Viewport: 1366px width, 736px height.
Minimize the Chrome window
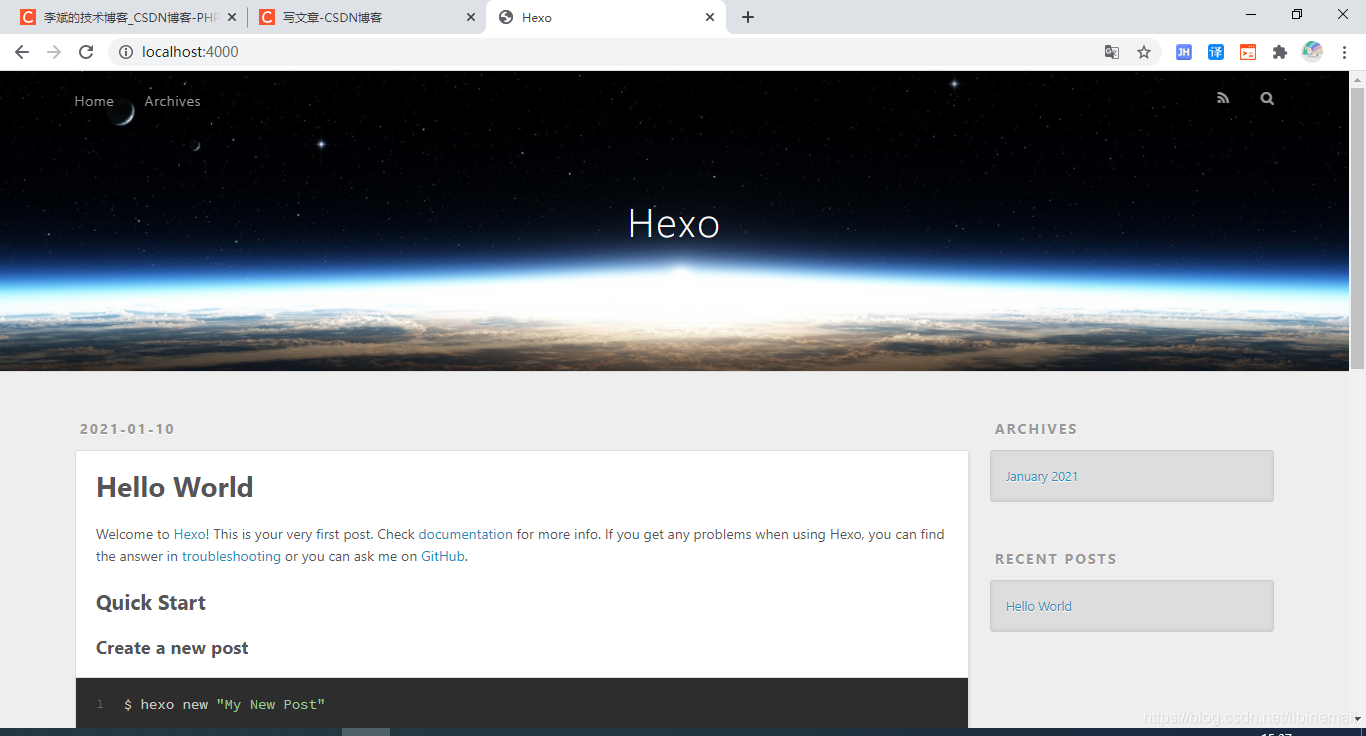(1251, 14)
